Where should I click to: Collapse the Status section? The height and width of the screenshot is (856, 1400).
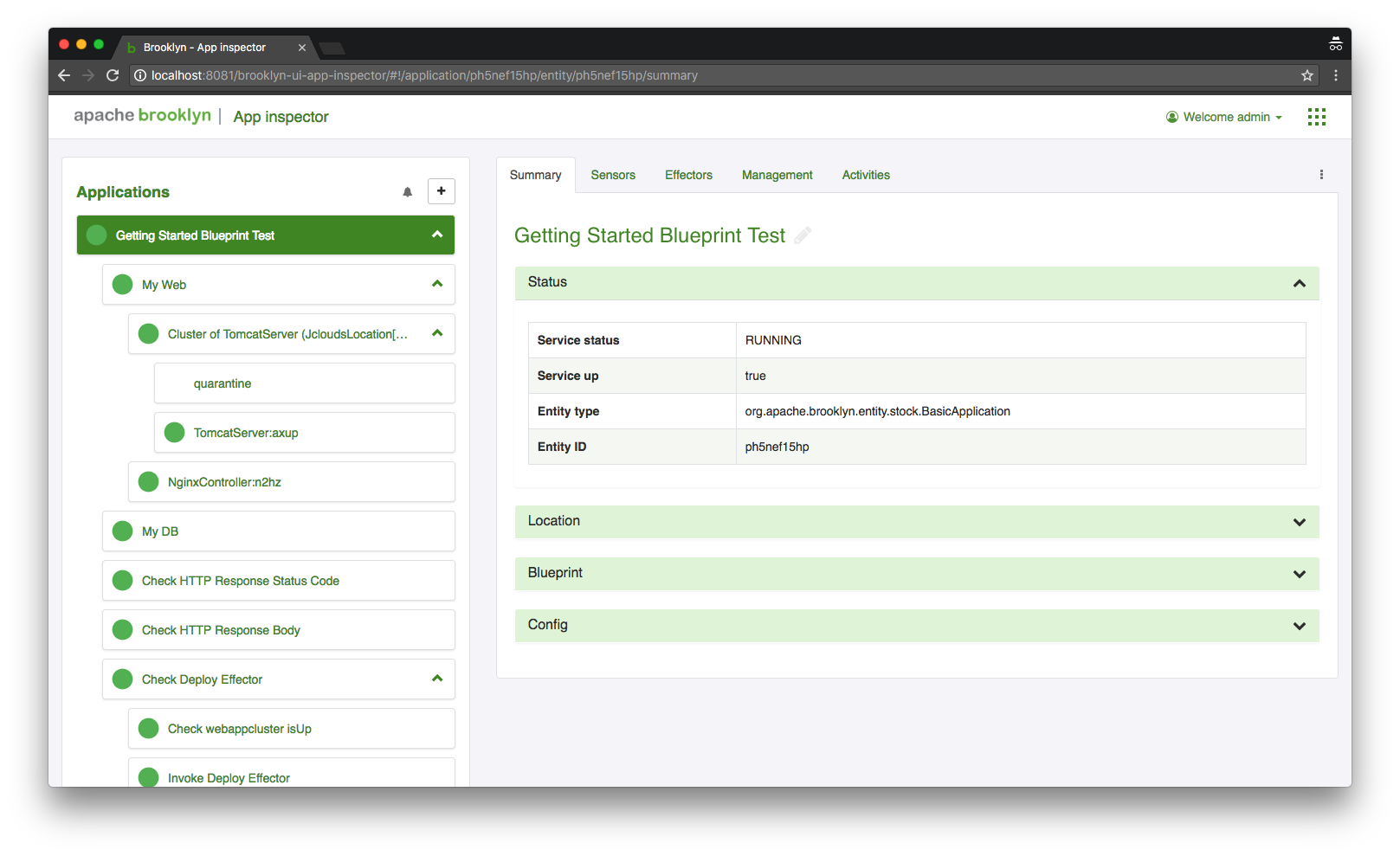click(1299, 283)
